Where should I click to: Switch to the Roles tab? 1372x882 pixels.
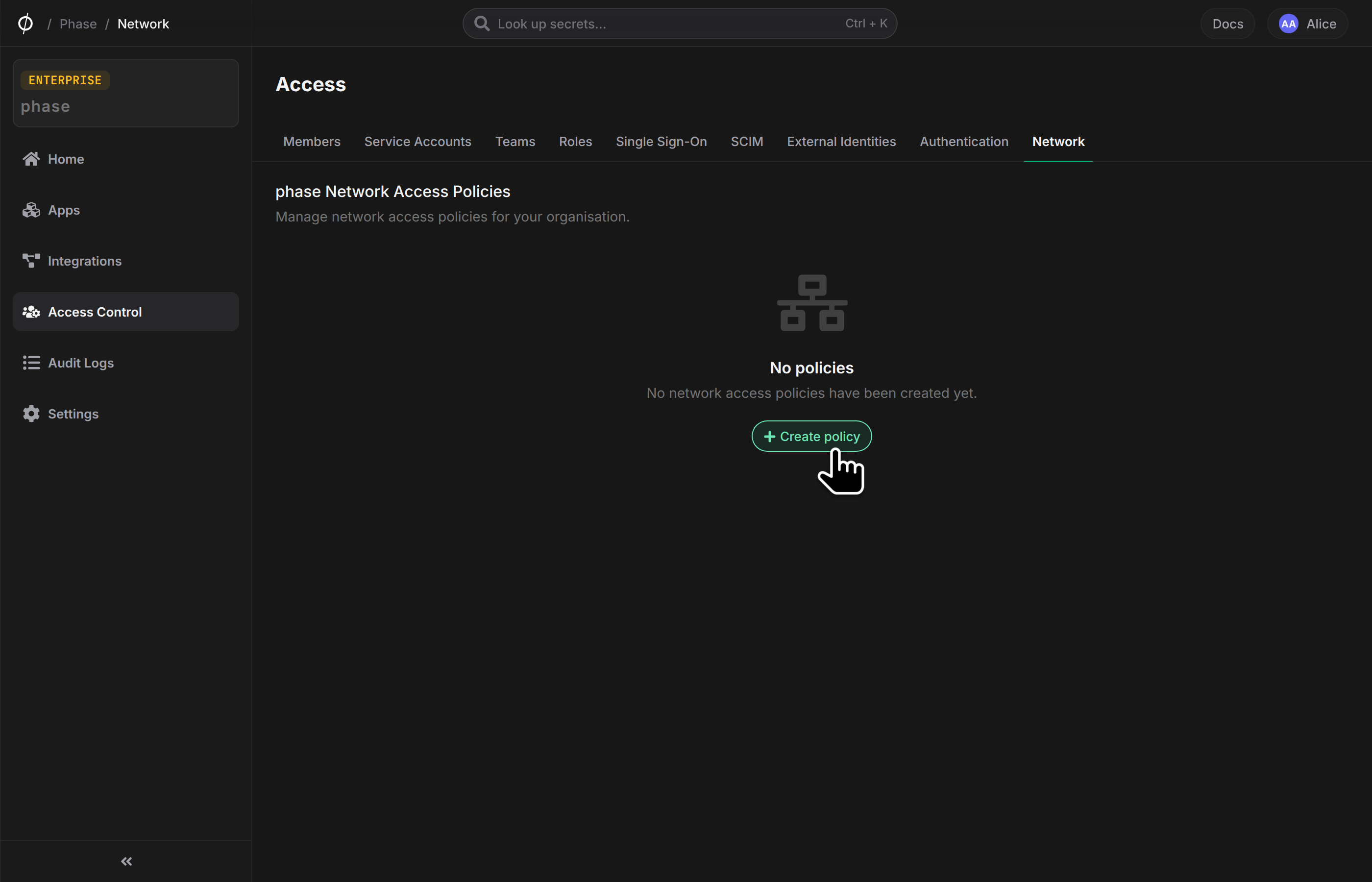[x=575, y=142]
